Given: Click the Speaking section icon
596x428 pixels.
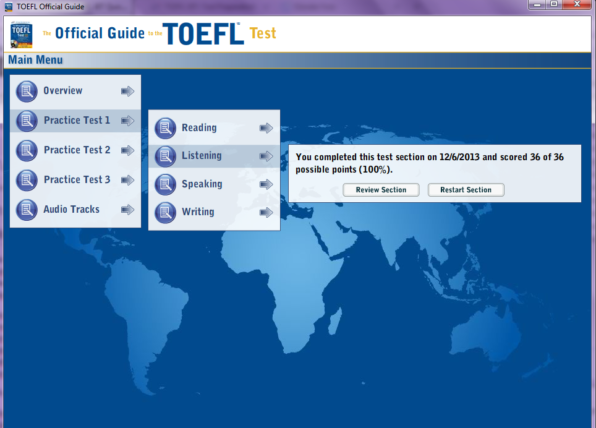Looking at the screenshot, I should (x=165, y=184).
